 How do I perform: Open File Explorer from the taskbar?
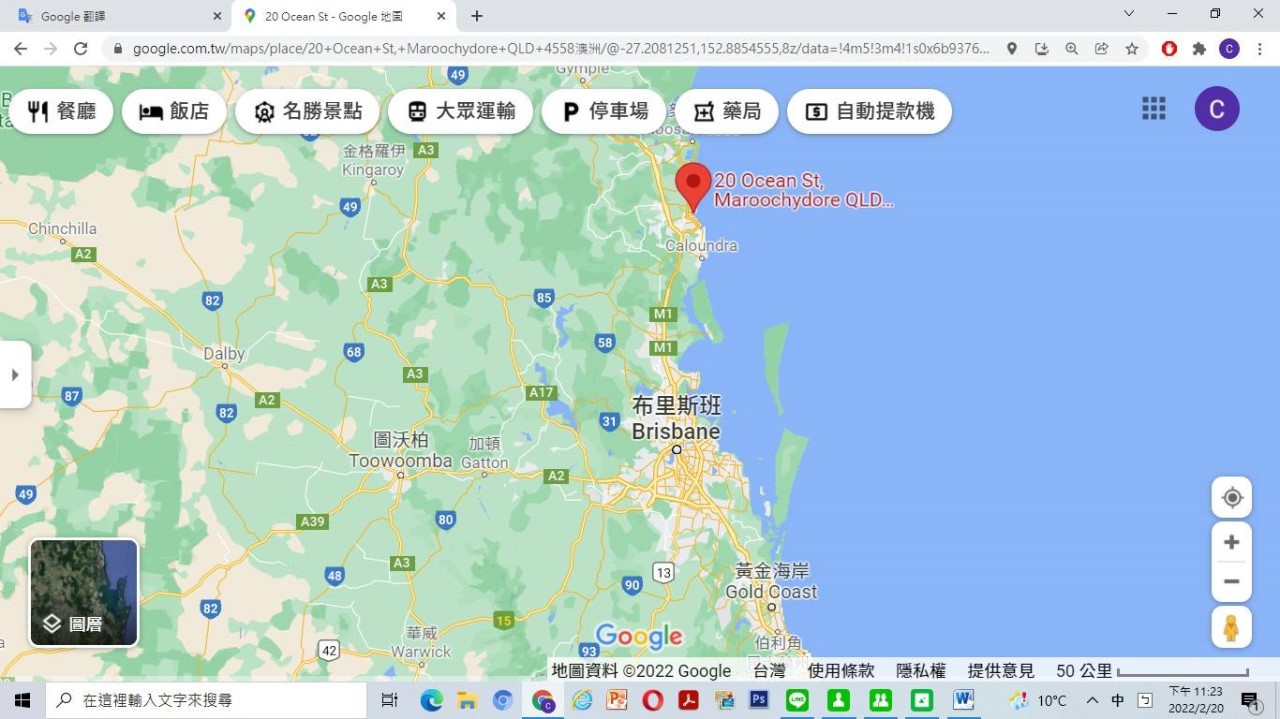tap(466, 700)
